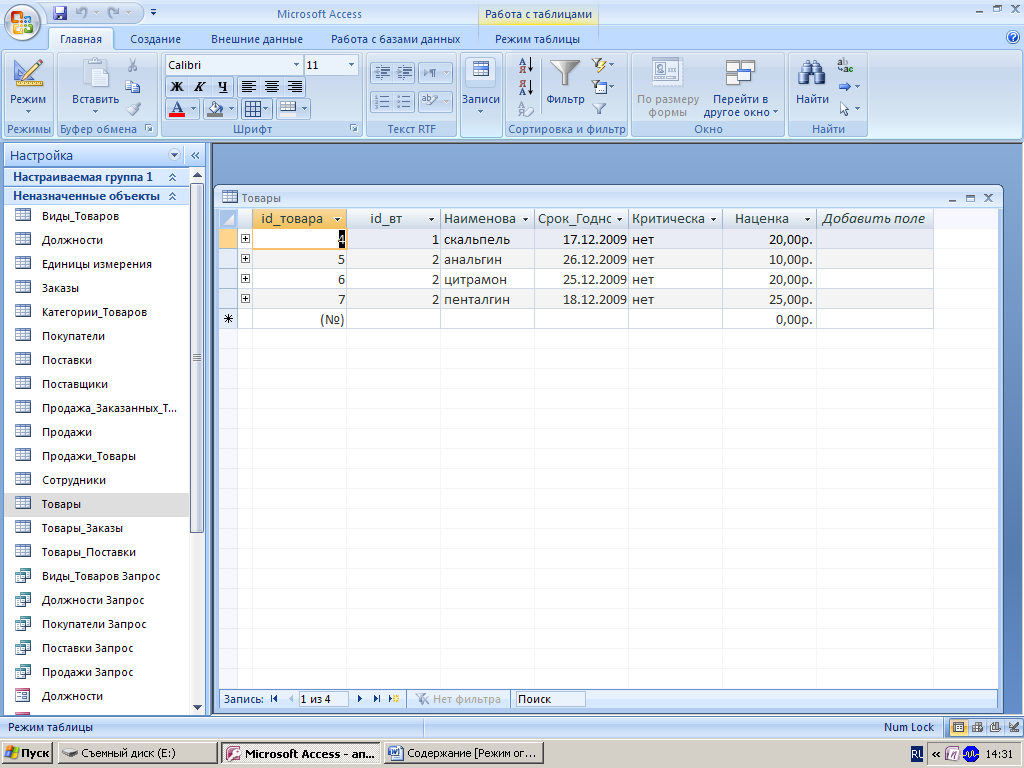
Task: Open Содержание Word taskbar item
Action: pos(464,753)
